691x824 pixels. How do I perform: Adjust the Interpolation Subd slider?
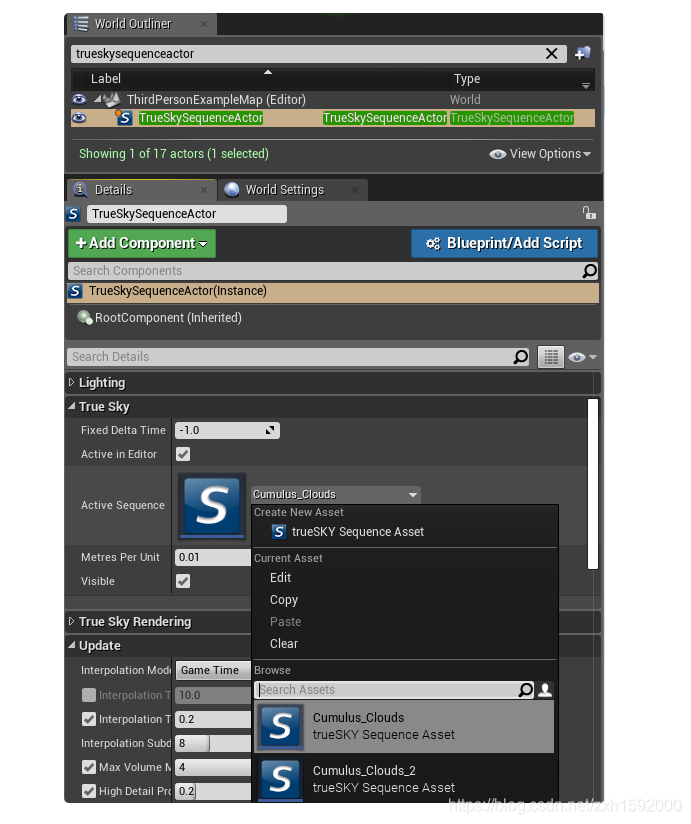213,743
